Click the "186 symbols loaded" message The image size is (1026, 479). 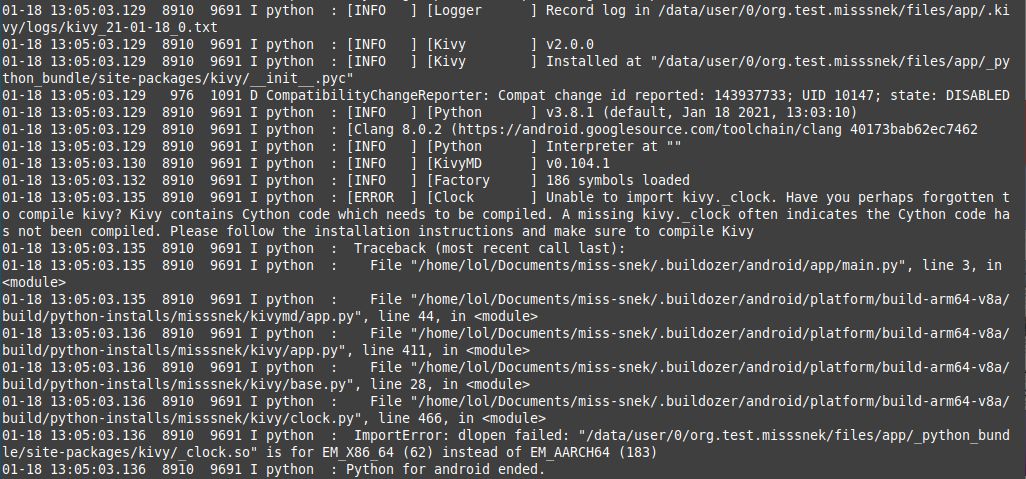point(618,180)
